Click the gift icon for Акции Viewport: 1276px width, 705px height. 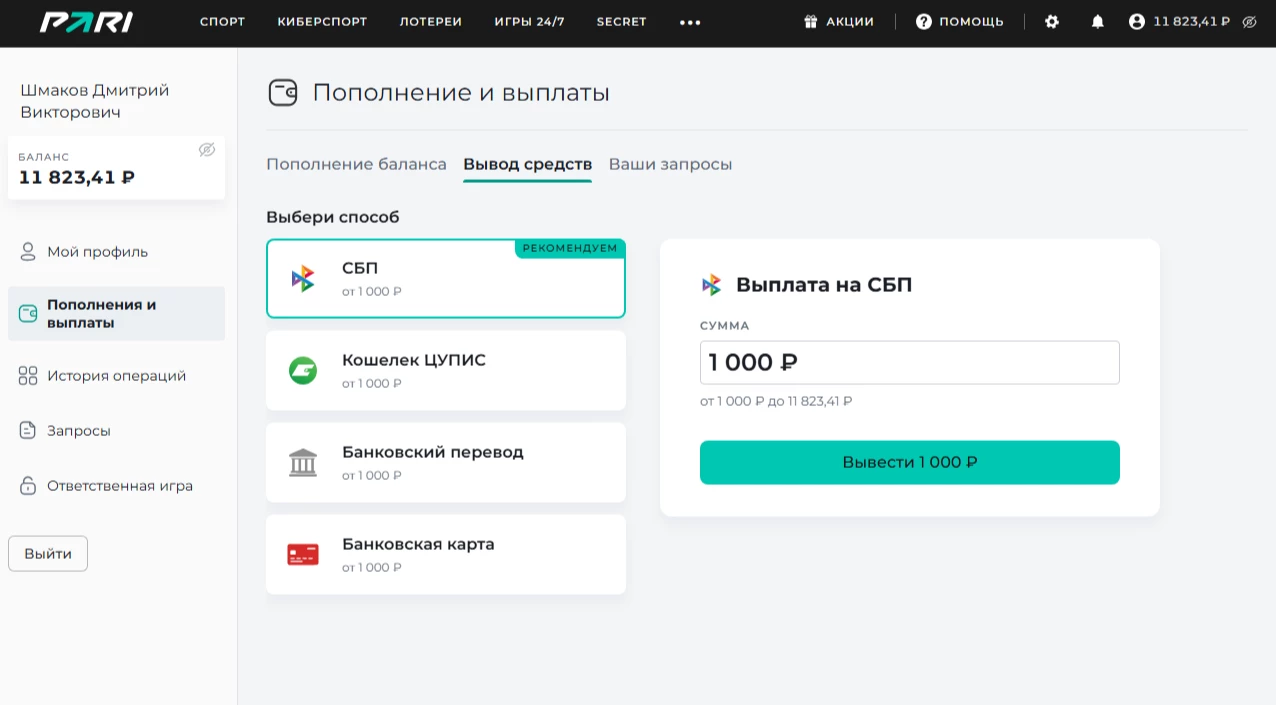click(x=811, y=22)
